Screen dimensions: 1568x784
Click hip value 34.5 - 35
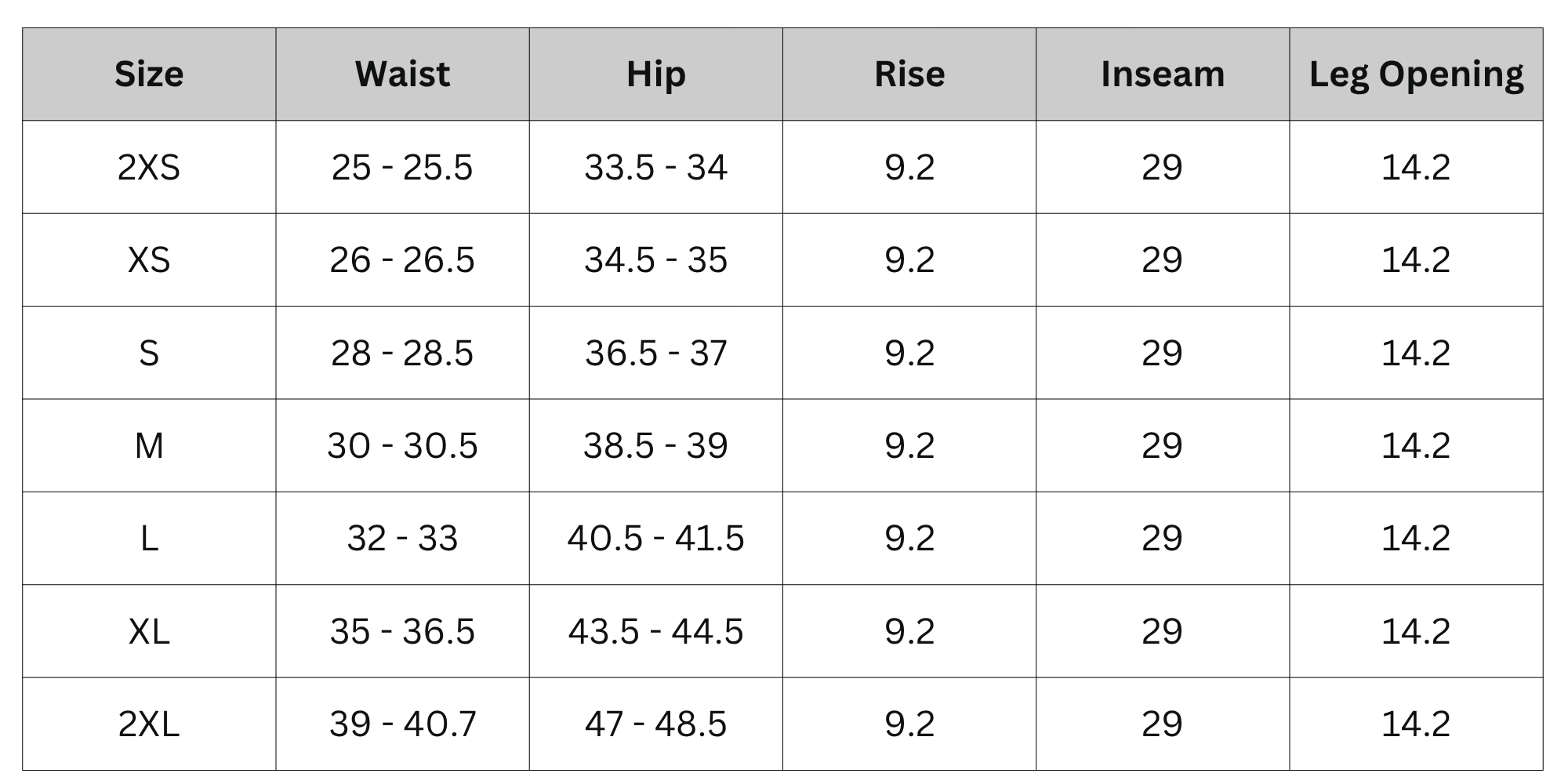tap(655, 260)
